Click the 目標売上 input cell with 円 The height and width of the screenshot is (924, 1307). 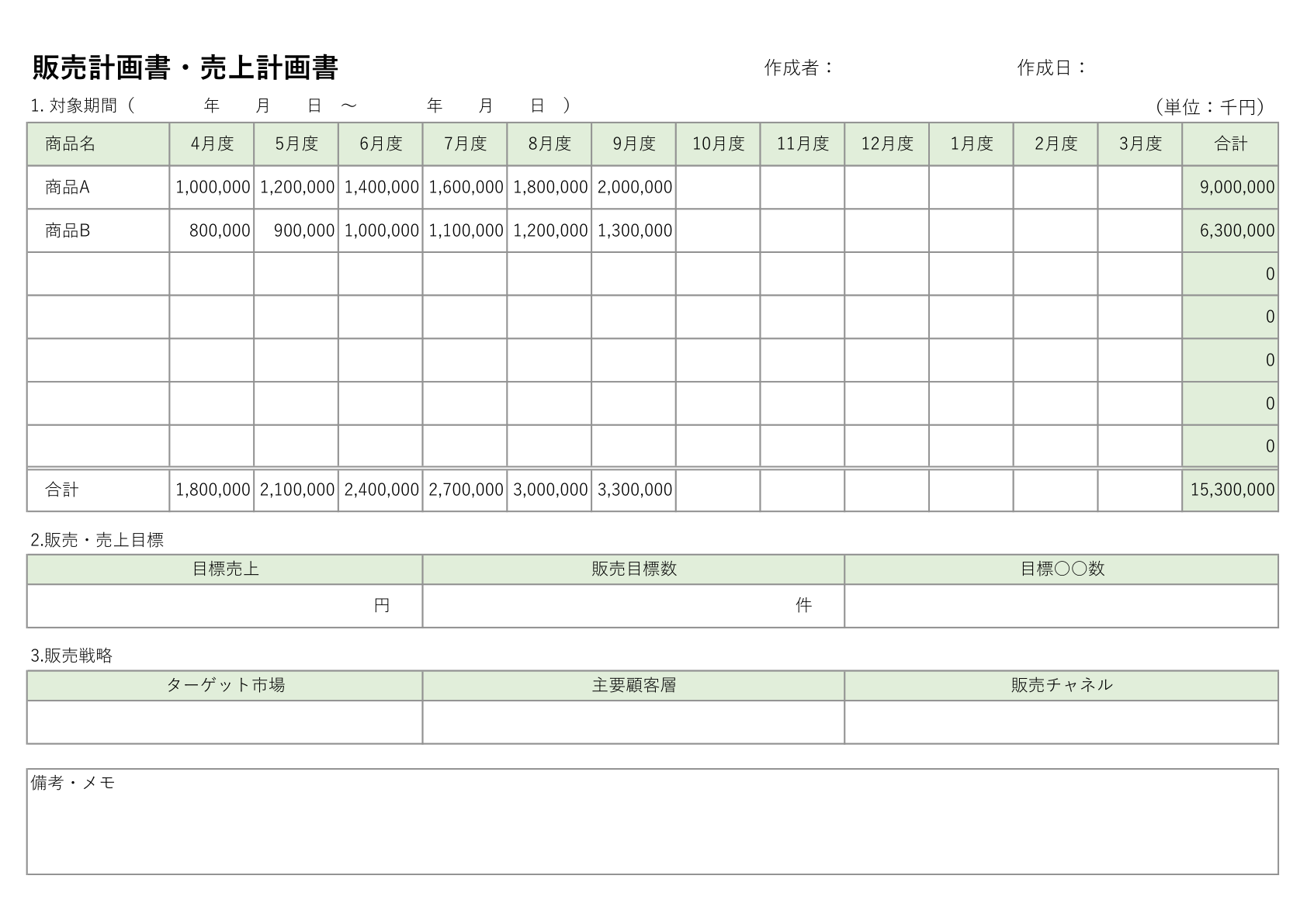click(225, 606)
